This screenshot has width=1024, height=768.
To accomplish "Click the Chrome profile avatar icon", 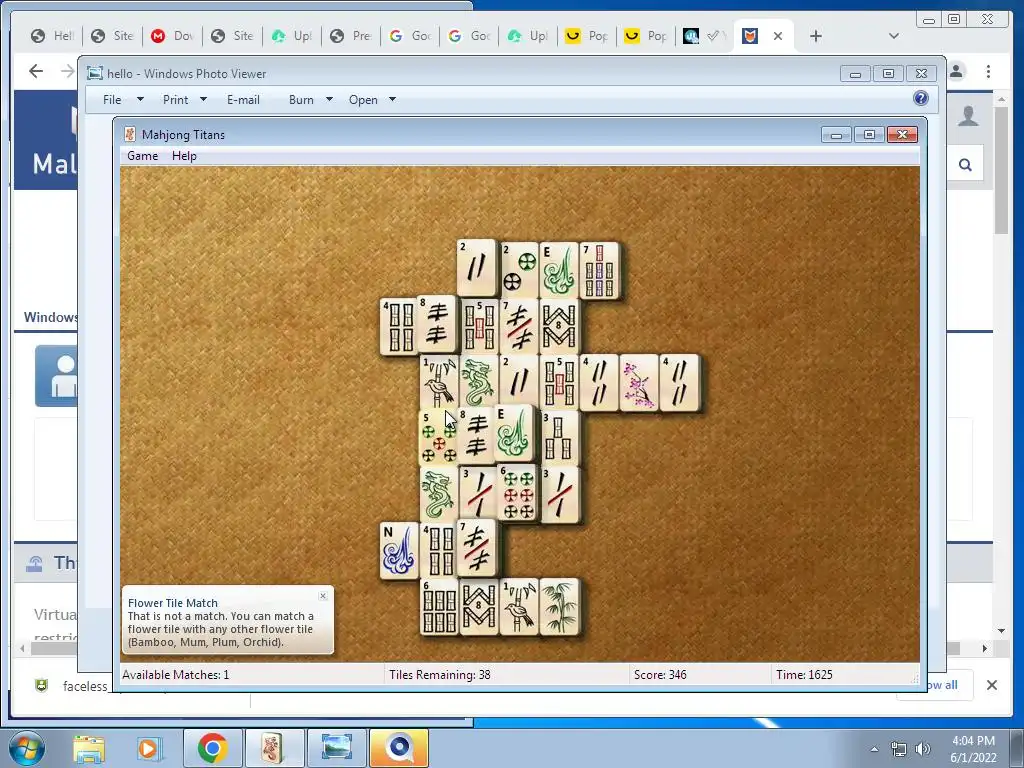I will tap(957, 71).
